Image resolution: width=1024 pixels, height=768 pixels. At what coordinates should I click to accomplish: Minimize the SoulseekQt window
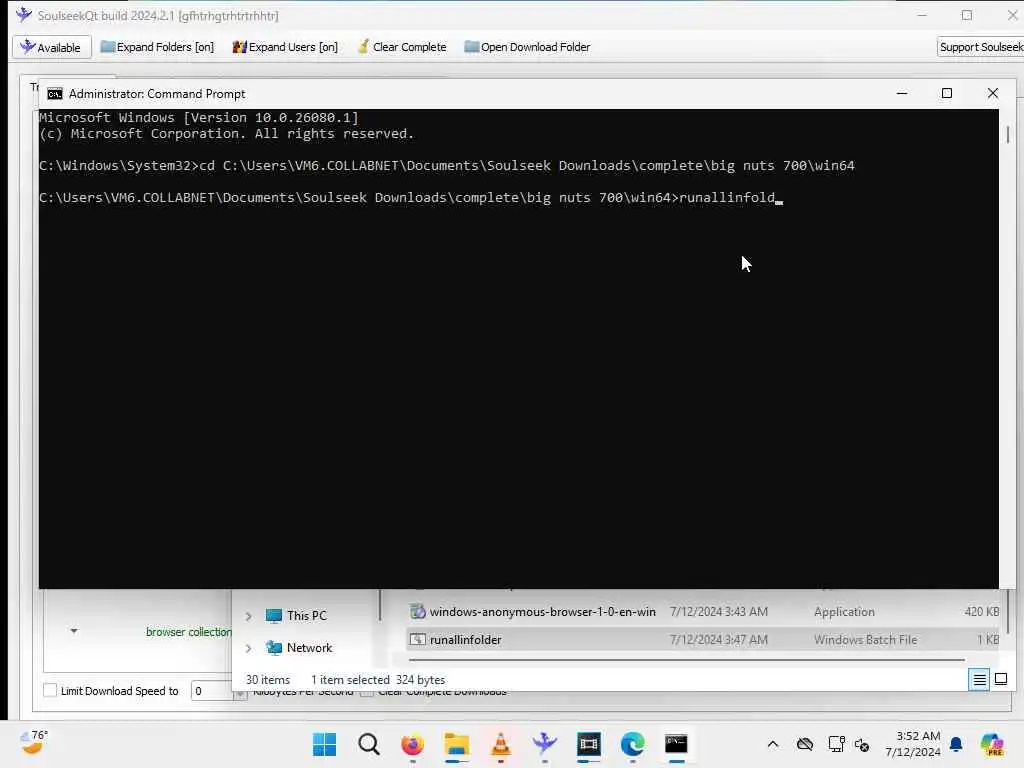921,15
